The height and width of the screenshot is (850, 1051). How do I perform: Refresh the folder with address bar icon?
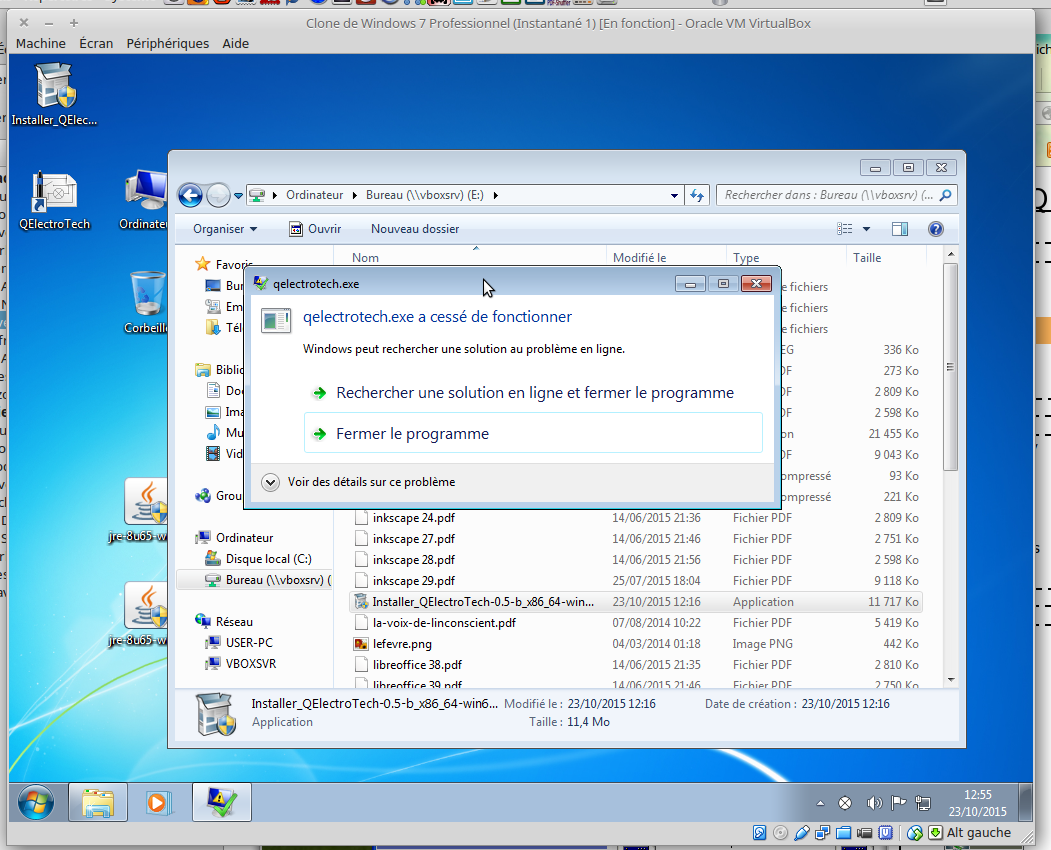pyautogui.click(x=698, y=195)
